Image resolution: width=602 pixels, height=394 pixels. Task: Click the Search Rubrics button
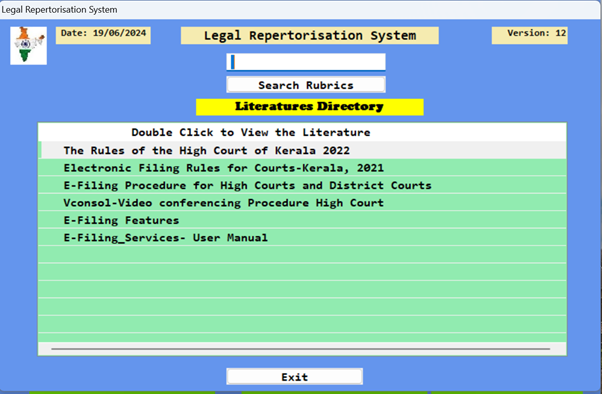point(306,85)
